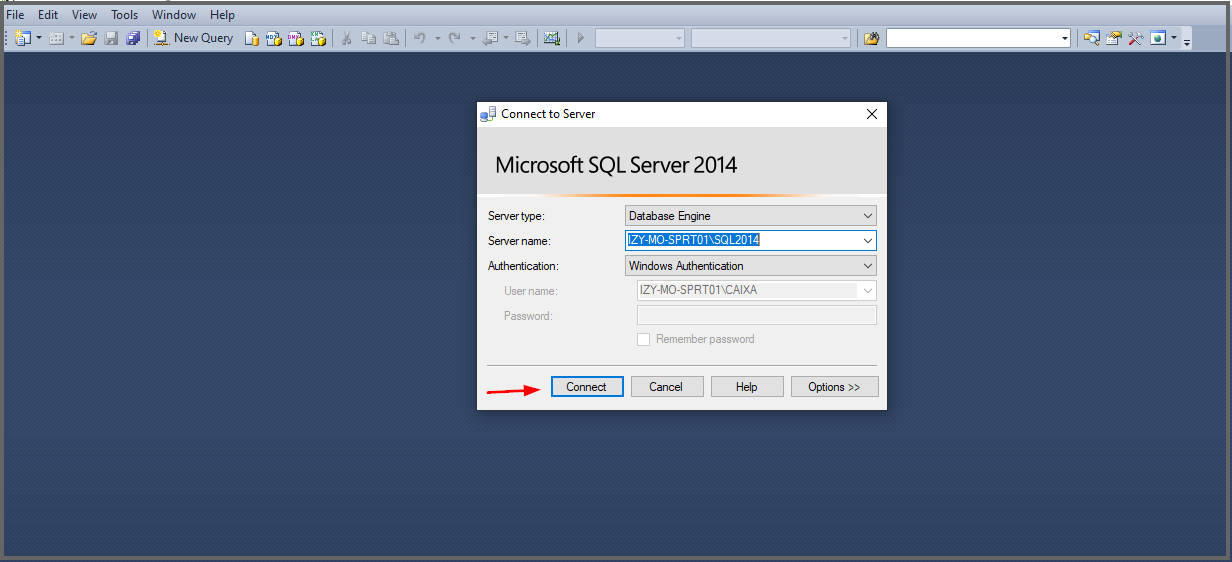This screenshot has height=562, width=1232.
Task: Click the Analysis Services XMLA Query icon
Action: click(x=318, y=38)
